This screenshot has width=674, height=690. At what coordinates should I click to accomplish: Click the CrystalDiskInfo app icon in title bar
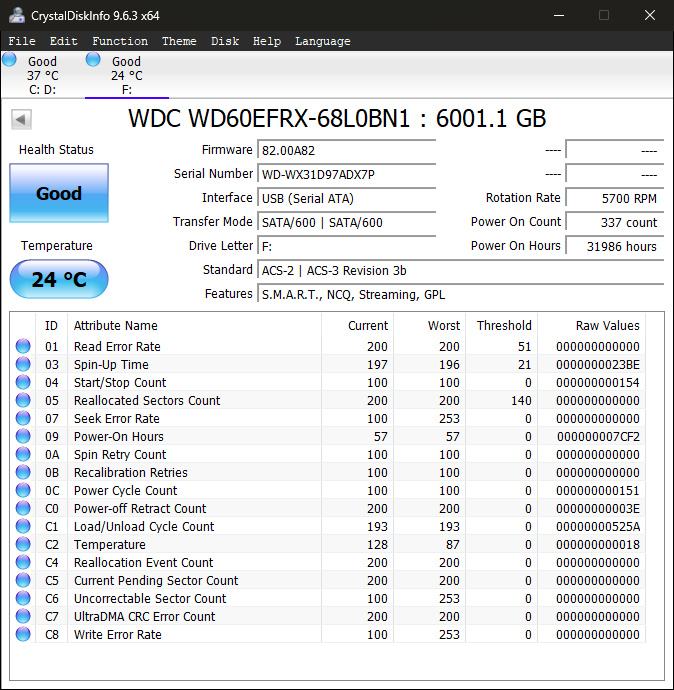(x=17, y=15)
